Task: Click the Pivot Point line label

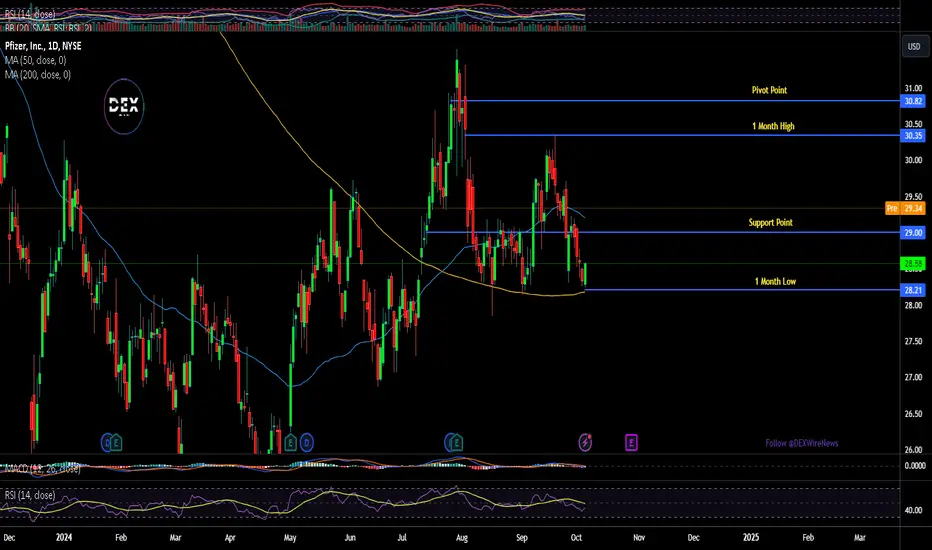Action: [x=769, y=90]
